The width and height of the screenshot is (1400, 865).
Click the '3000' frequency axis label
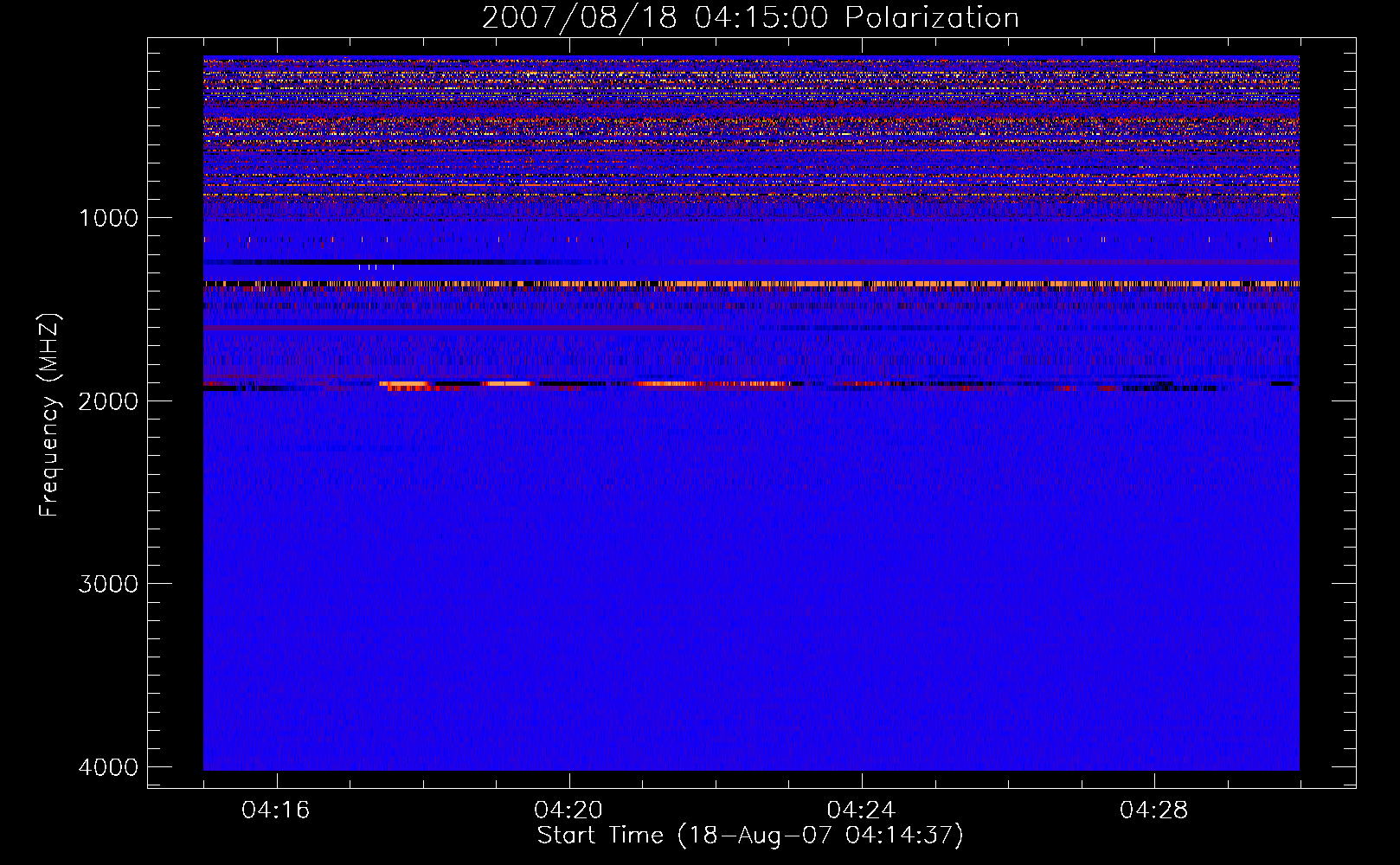pos(108,584)
